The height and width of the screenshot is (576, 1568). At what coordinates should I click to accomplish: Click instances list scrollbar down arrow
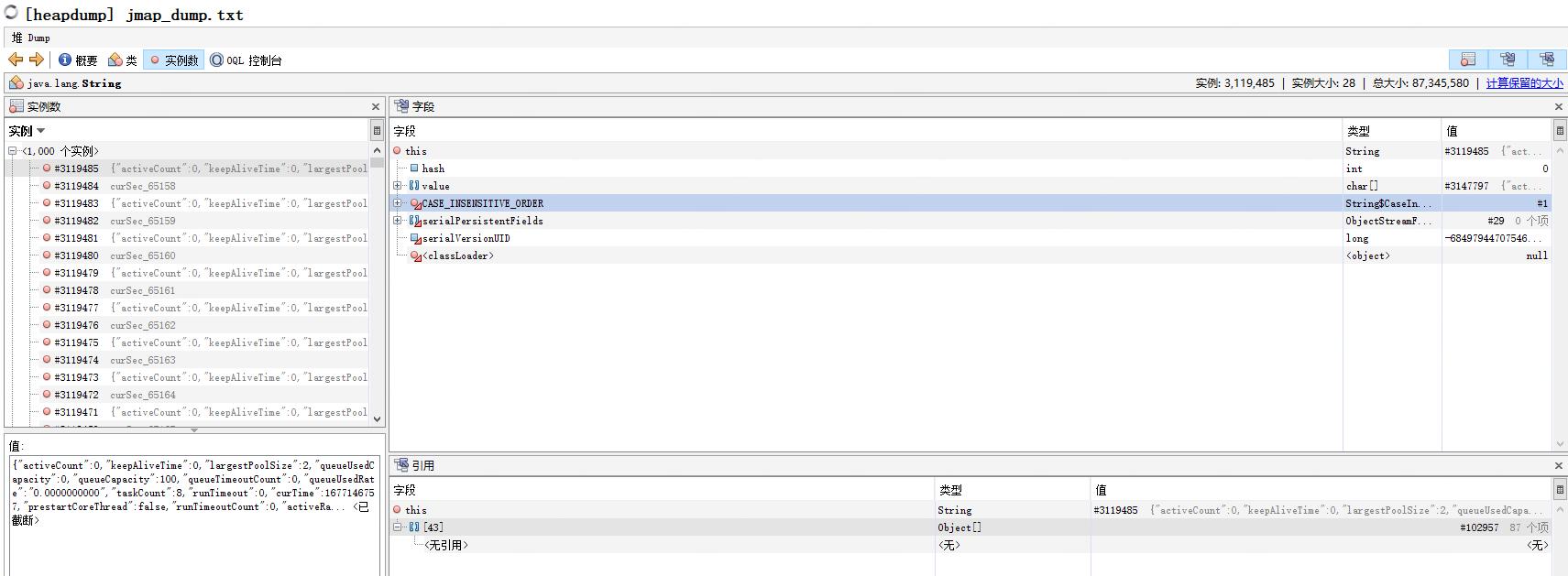pyautogui.click(x=377, y=418)
